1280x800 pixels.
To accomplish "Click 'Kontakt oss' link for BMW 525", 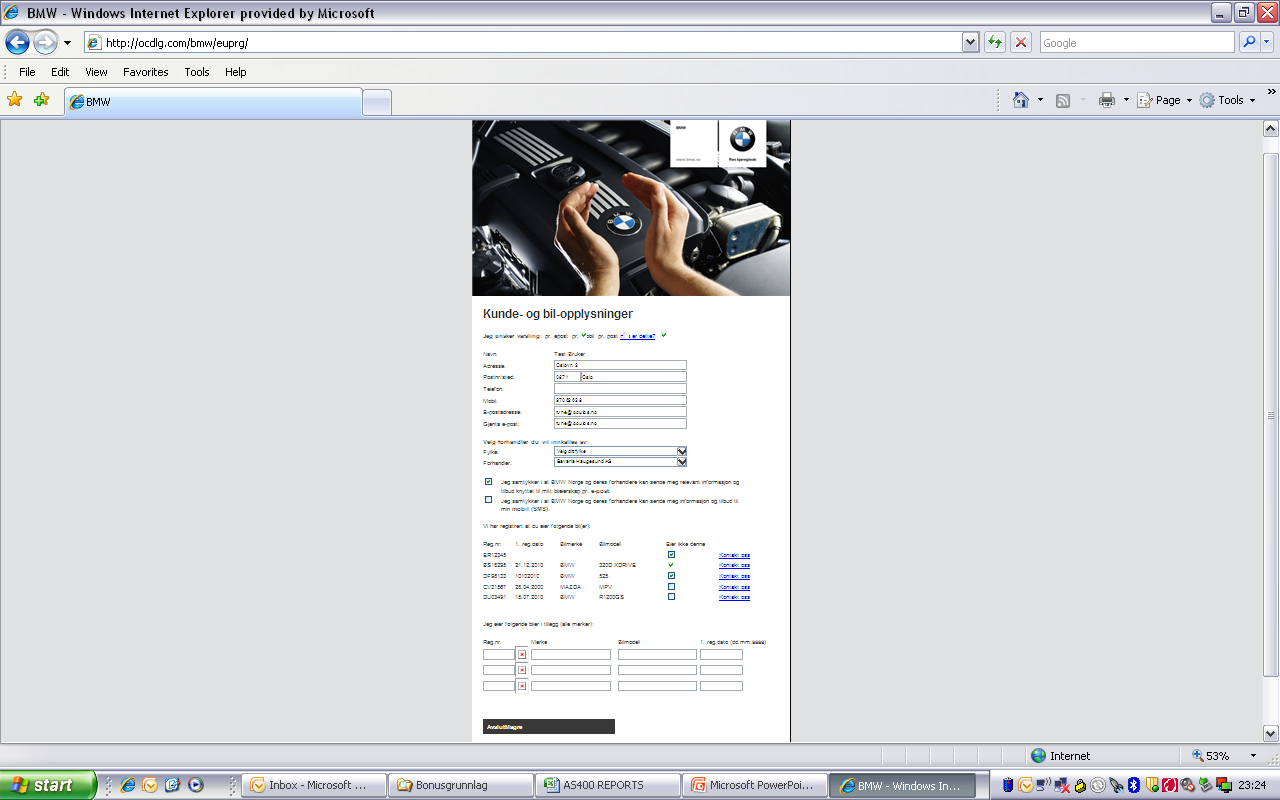I will [734, 576].
